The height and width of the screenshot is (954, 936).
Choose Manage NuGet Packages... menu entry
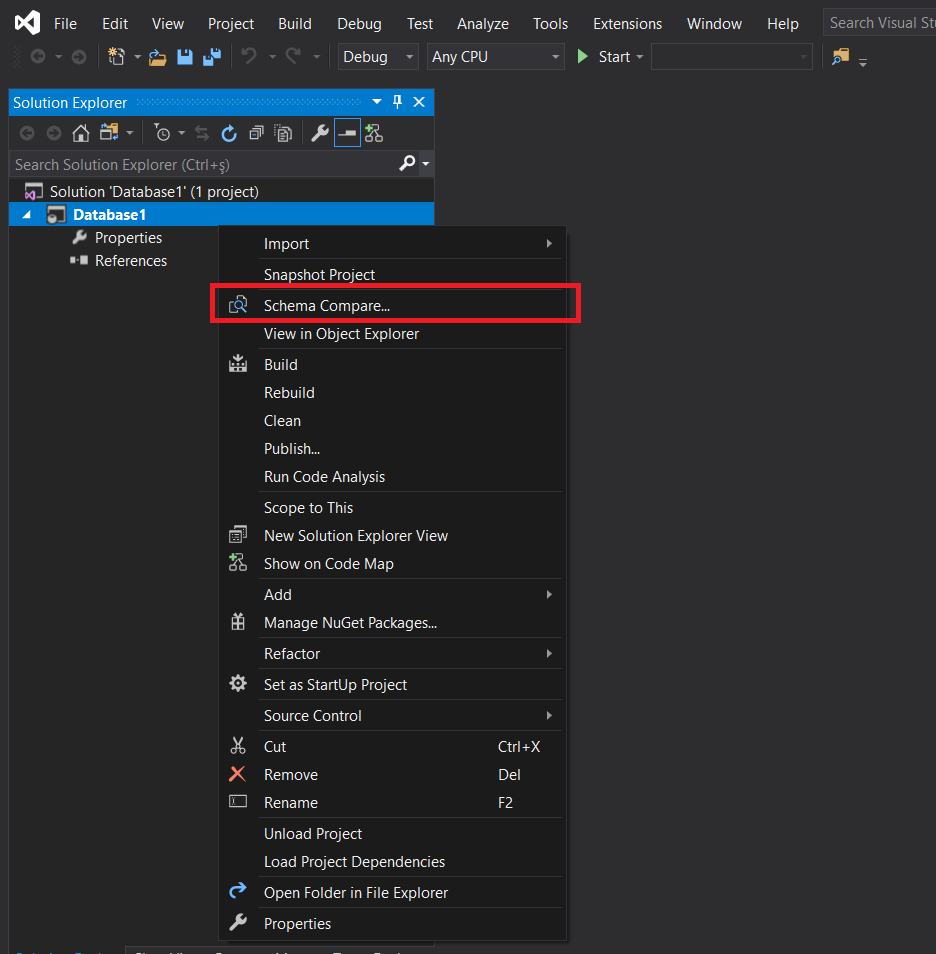[x=350, y=623]
